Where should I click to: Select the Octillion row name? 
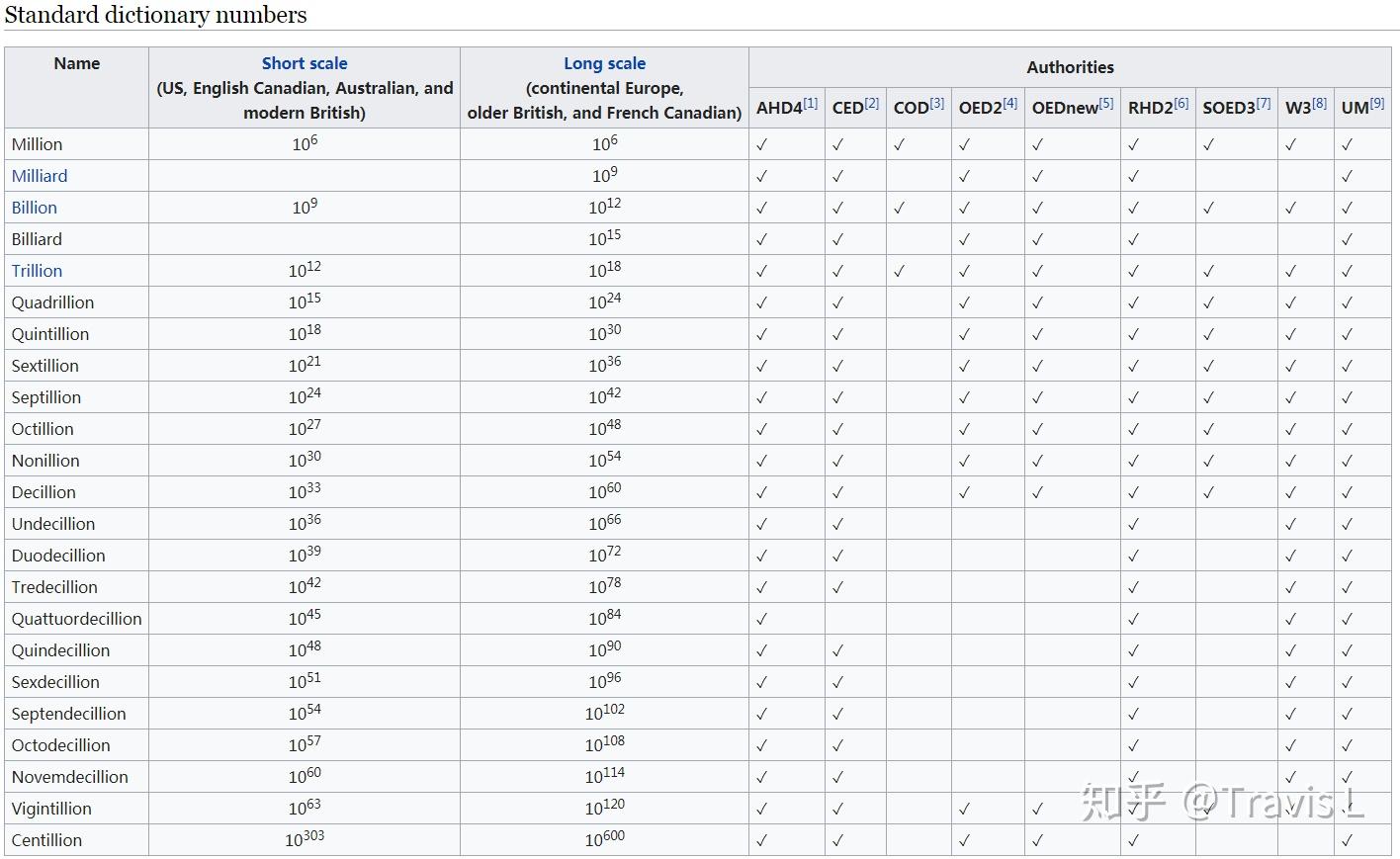43,429
